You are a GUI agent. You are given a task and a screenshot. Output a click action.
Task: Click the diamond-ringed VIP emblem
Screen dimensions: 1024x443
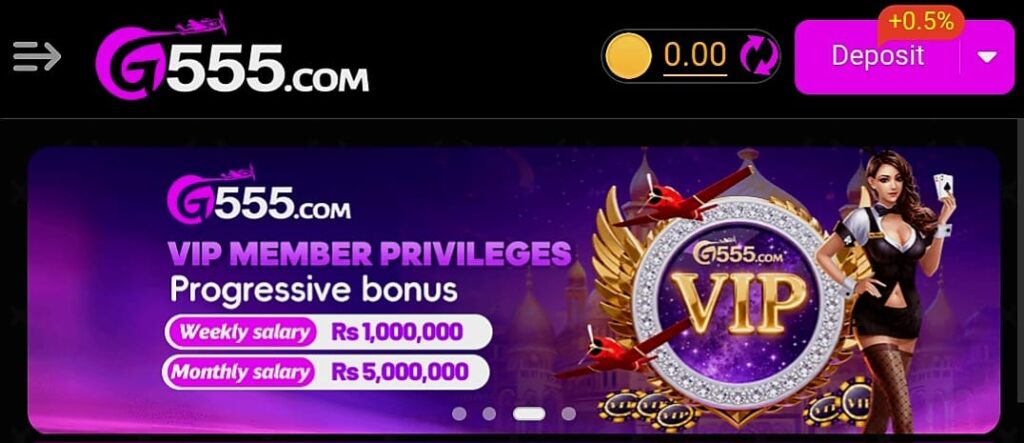point(739,300)
